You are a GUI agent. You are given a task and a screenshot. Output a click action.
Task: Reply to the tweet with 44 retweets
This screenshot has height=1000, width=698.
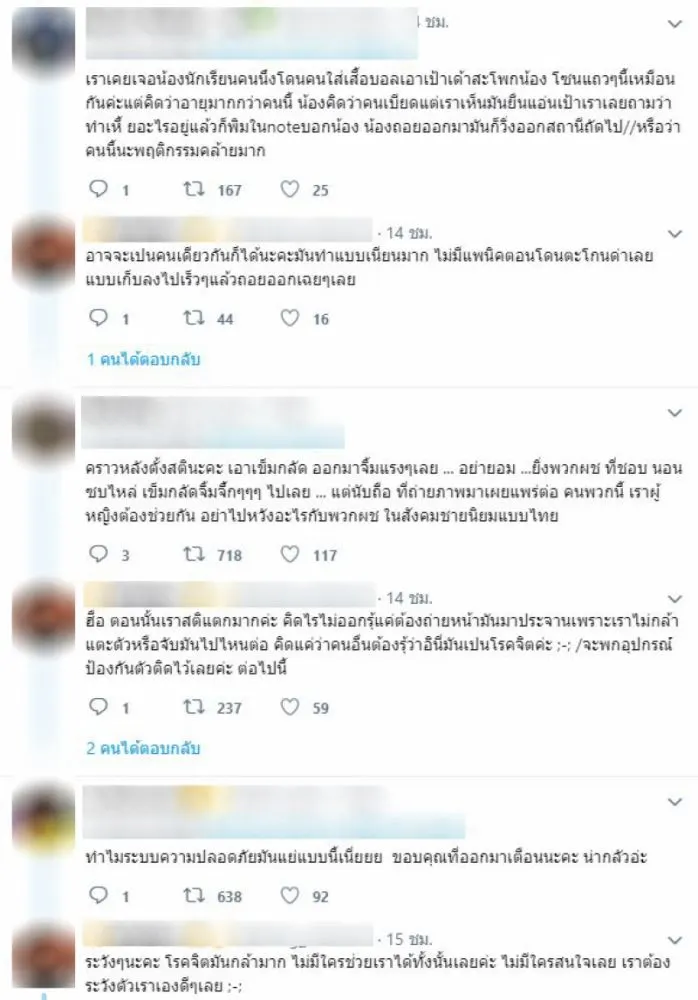(98, 318)
